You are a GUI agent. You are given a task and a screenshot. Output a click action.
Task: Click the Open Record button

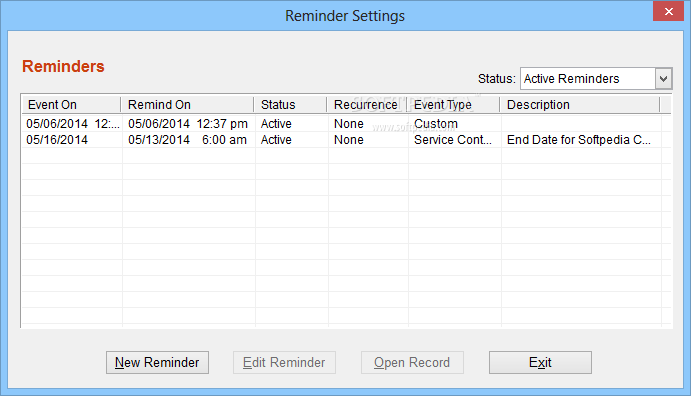412,363
